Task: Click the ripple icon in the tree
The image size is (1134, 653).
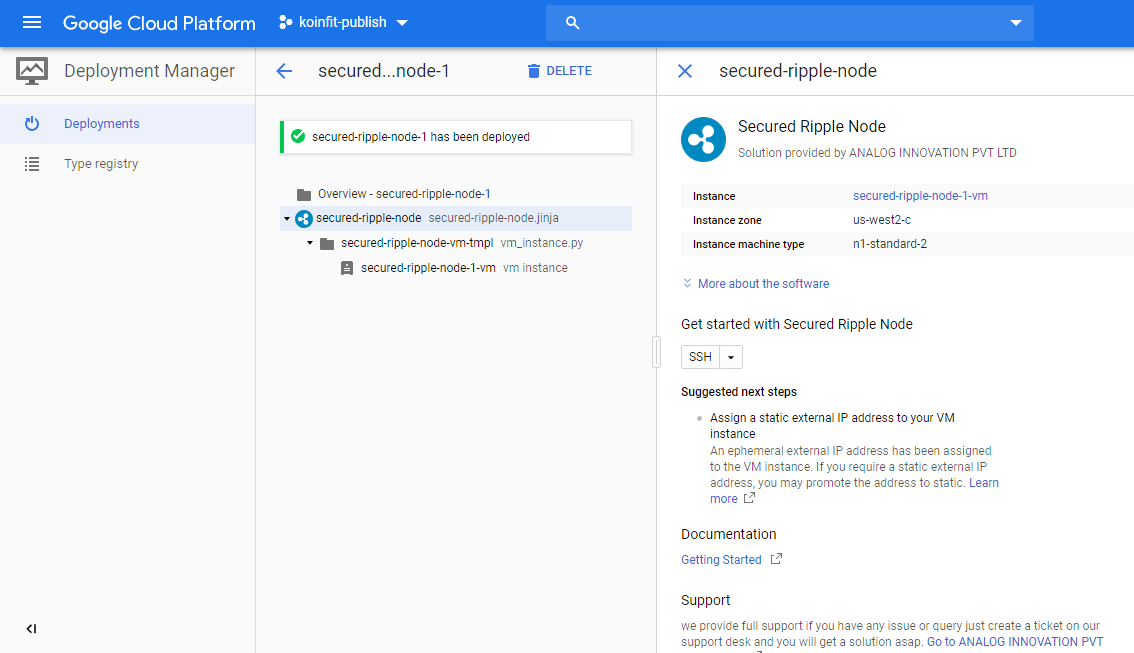Action: click(304, 218)
